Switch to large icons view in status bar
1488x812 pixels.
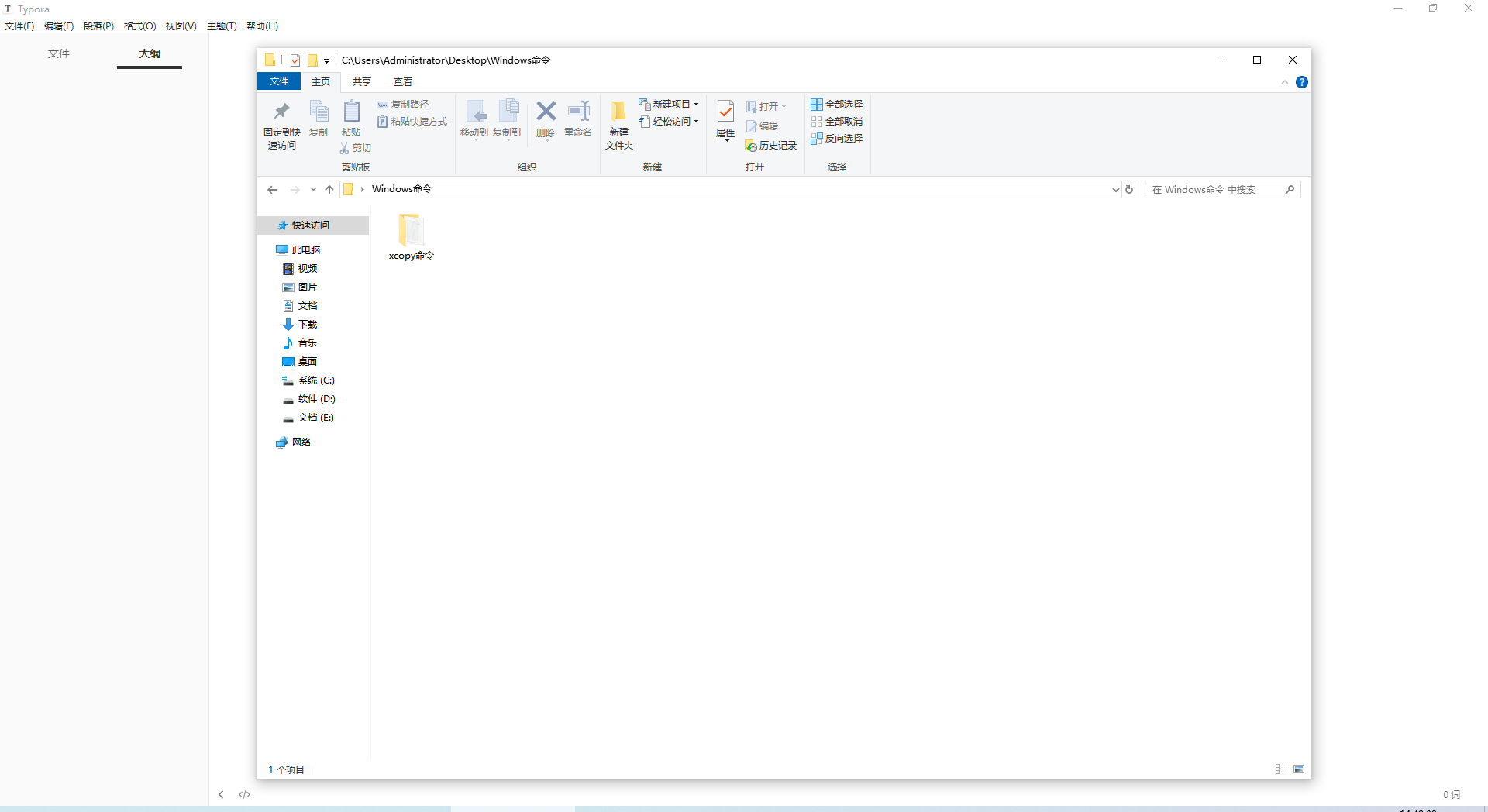click(x=1299, y=769)
